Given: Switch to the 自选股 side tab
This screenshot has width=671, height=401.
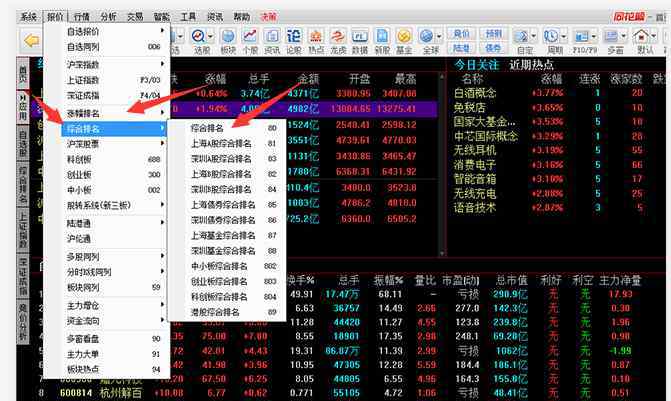Looking at the screenshot, I should [23, 144].
